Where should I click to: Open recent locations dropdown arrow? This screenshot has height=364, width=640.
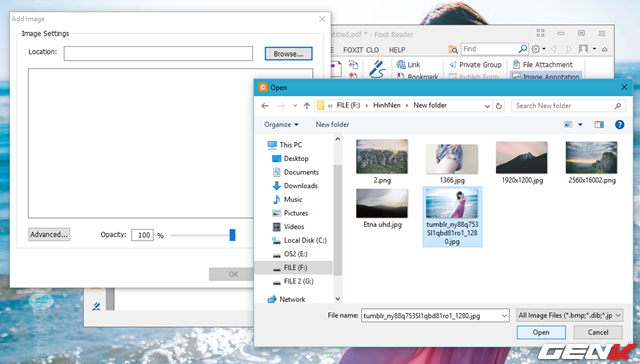pyautogui.click(x=295, y=106)
